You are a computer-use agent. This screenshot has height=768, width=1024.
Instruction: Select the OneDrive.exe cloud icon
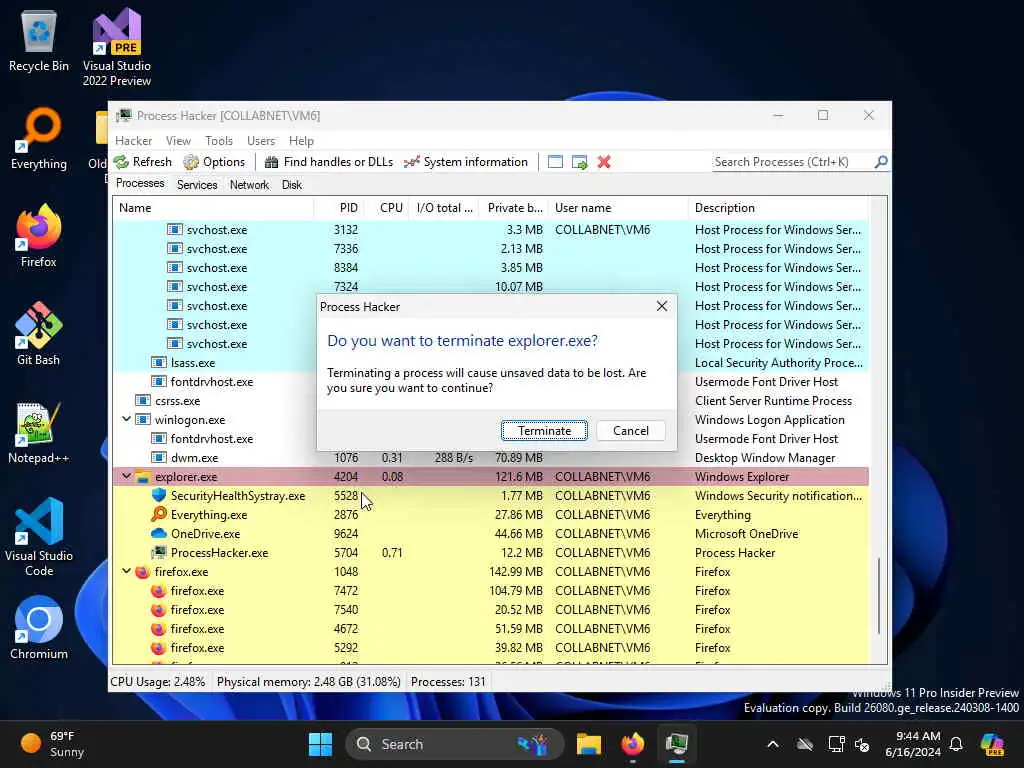pyautogui.click(x=159, y=533)
